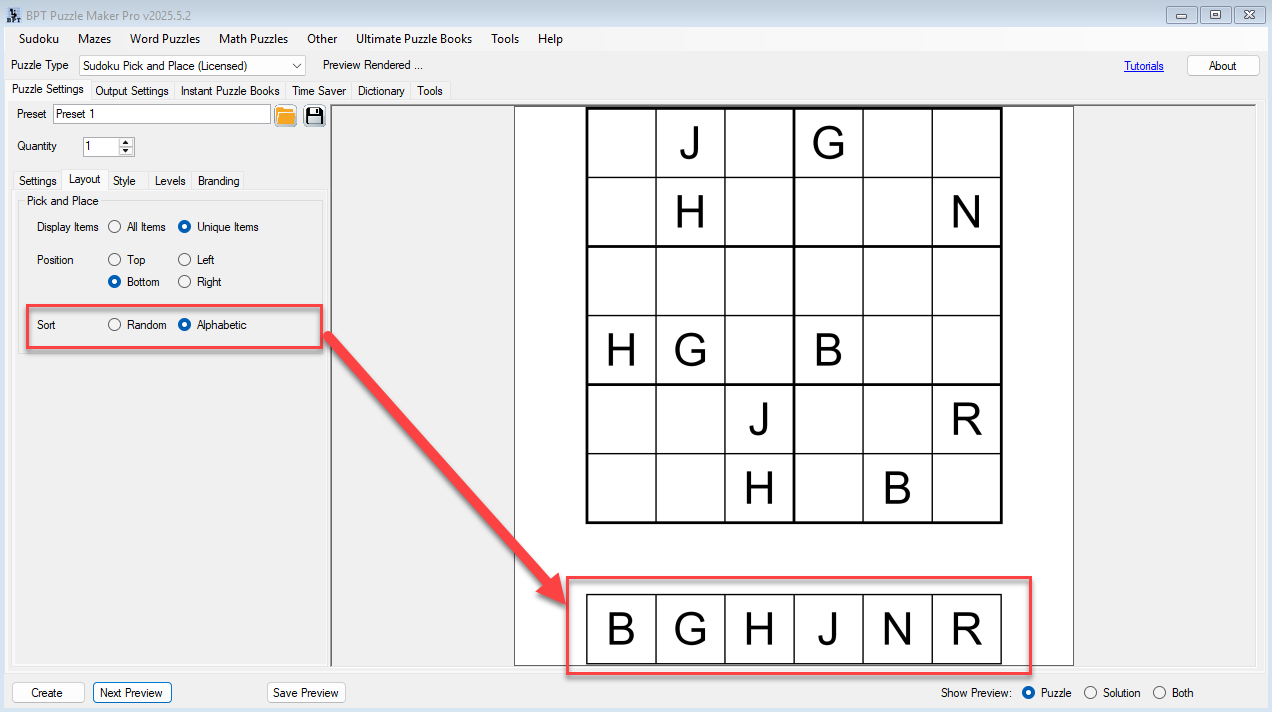Switch to the Output Settings tab
The width and height of the screenshot is (1272, 712).
[x=131, y=90]
